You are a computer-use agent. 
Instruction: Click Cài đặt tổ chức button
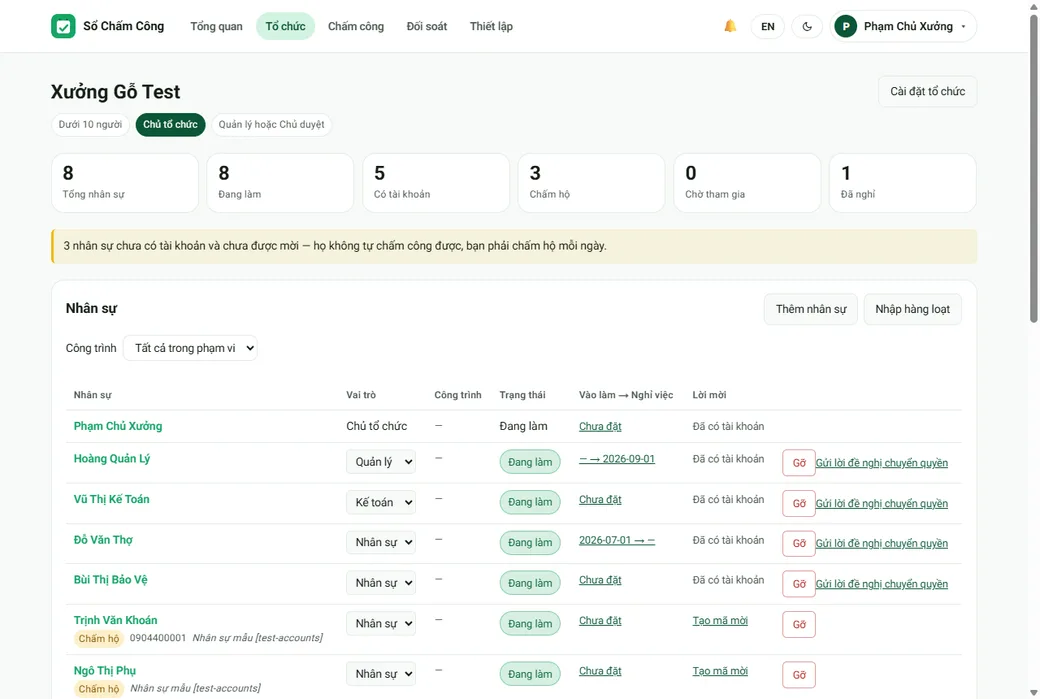pyautogui.click(x=927, y=92)
